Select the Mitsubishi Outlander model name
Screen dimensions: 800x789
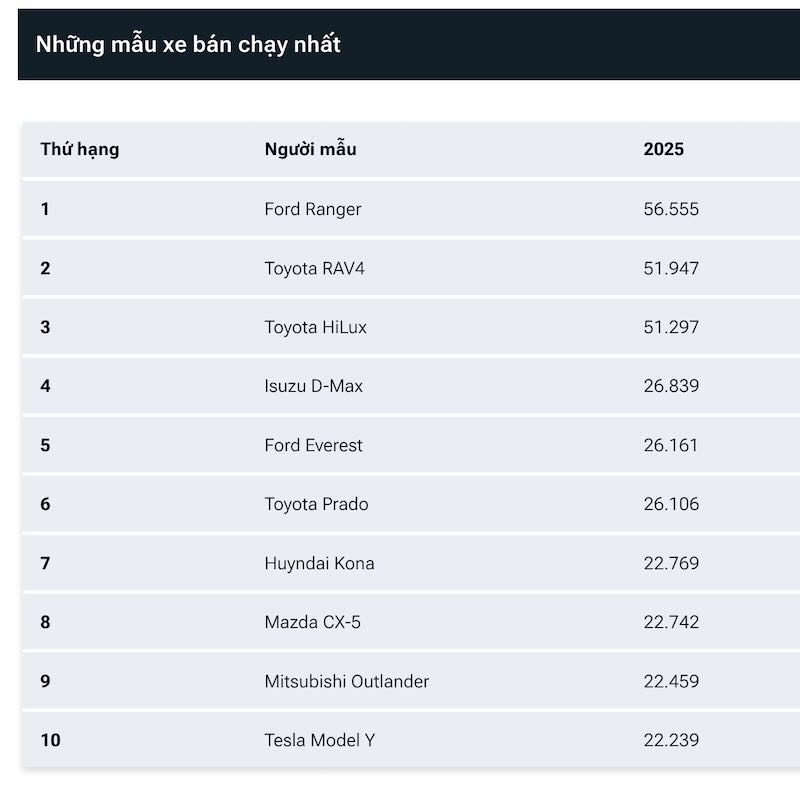point(346,681)
